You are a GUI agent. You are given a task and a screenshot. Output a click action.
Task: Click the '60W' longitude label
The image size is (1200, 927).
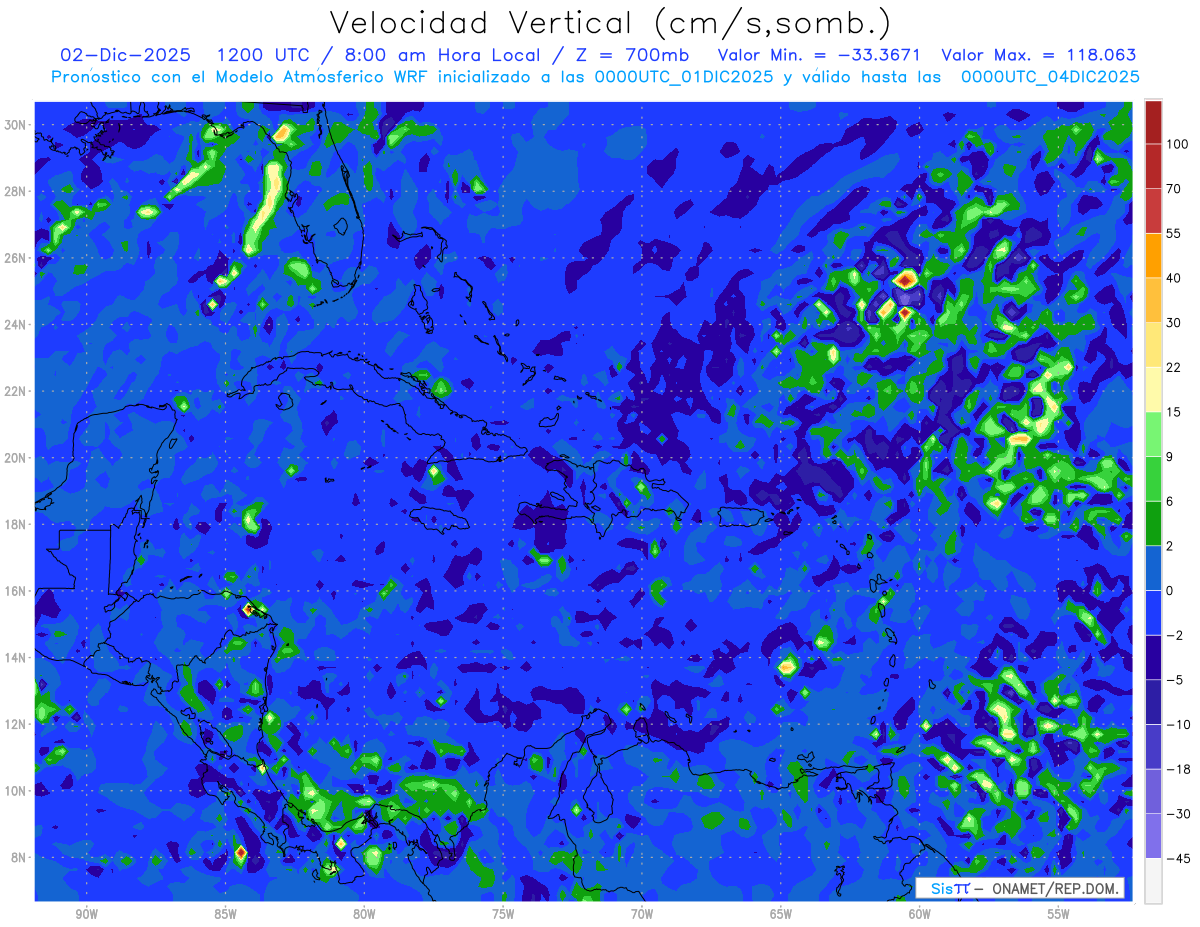click(920, 914)
